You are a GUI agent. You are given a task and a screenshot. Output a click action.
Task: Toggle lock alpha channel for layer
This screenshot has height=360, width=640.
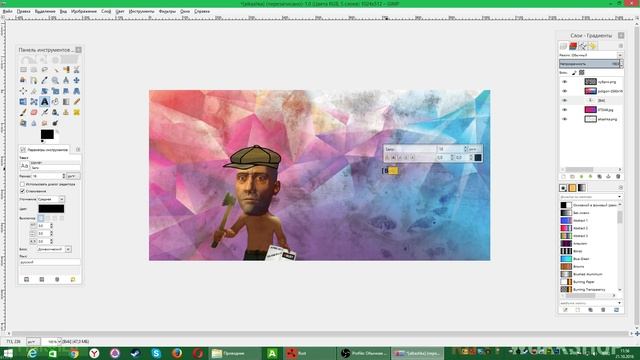pos(582,72)
